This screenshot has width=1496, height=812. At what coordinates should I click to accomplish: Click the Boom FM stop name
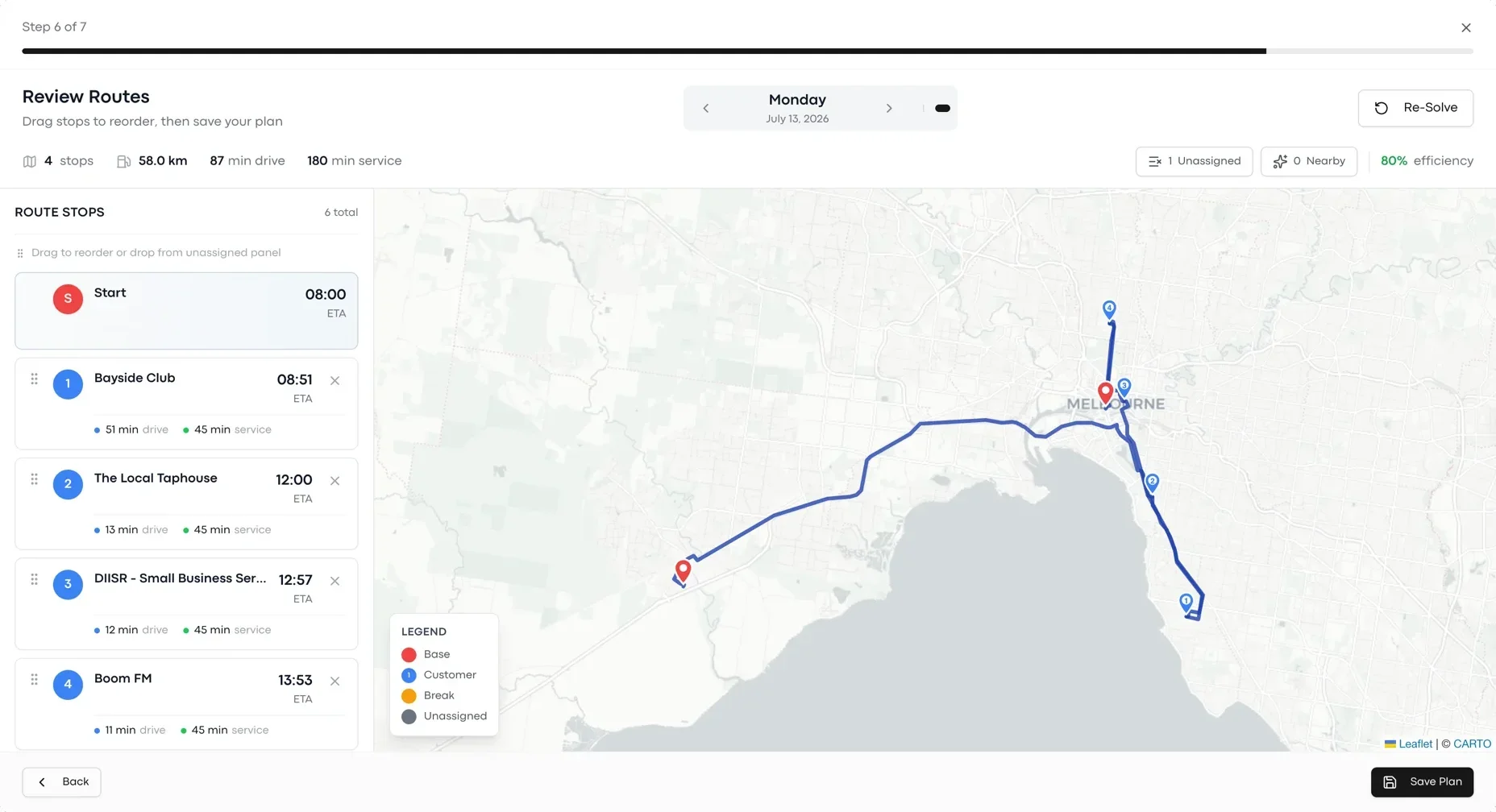coord(123,678)
